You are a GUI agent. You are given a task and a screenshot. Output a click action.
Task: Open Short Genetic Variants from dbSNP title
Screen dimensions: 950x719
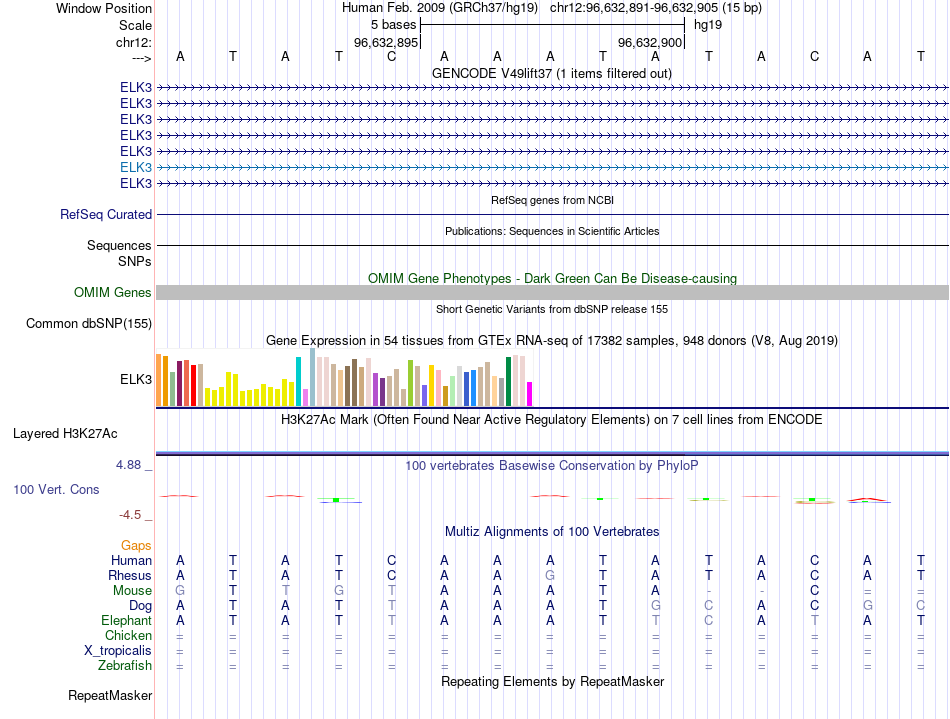(552, 309)
